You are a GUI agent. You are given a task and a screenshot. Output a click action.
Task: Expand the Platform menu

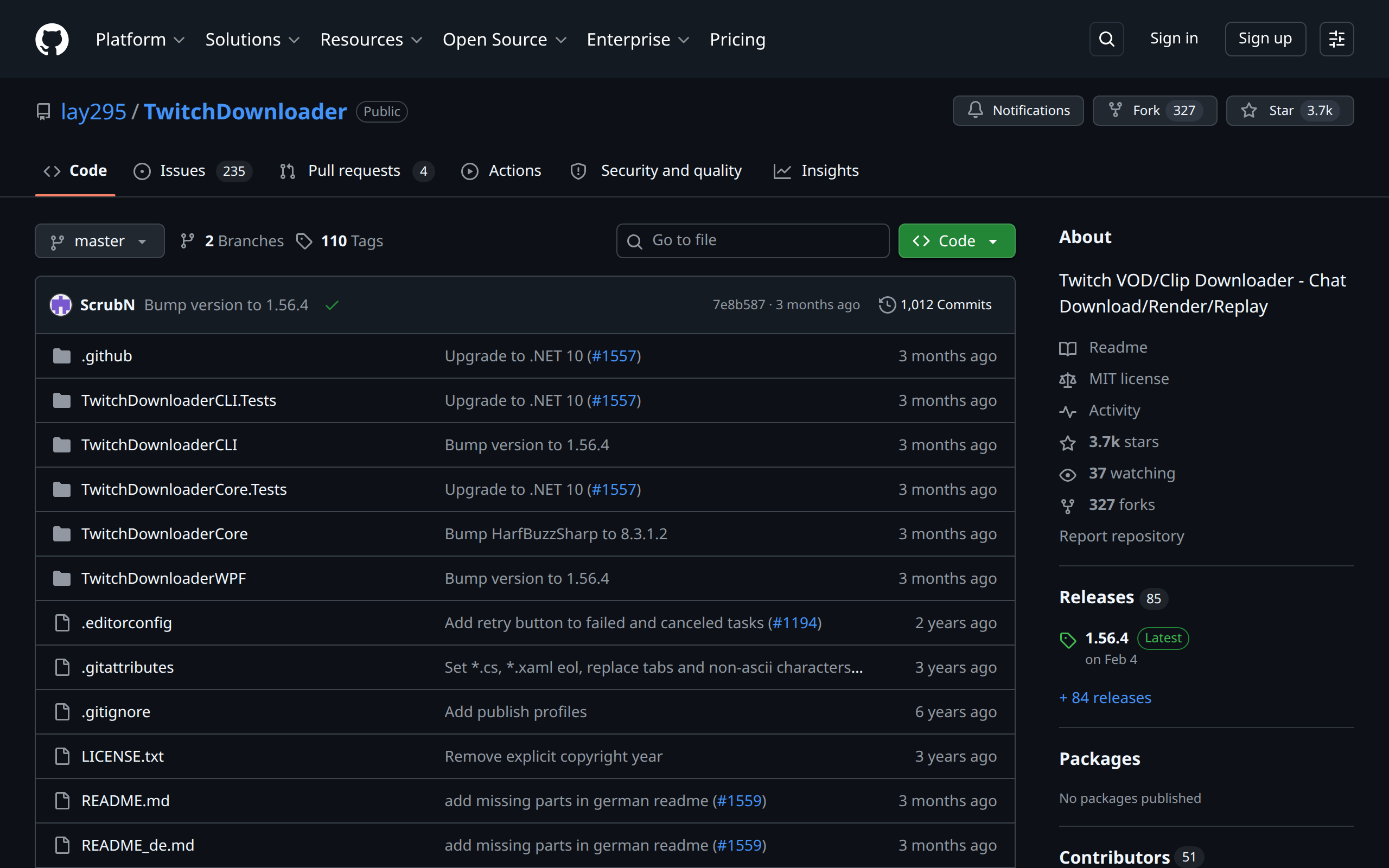(139, 39)
